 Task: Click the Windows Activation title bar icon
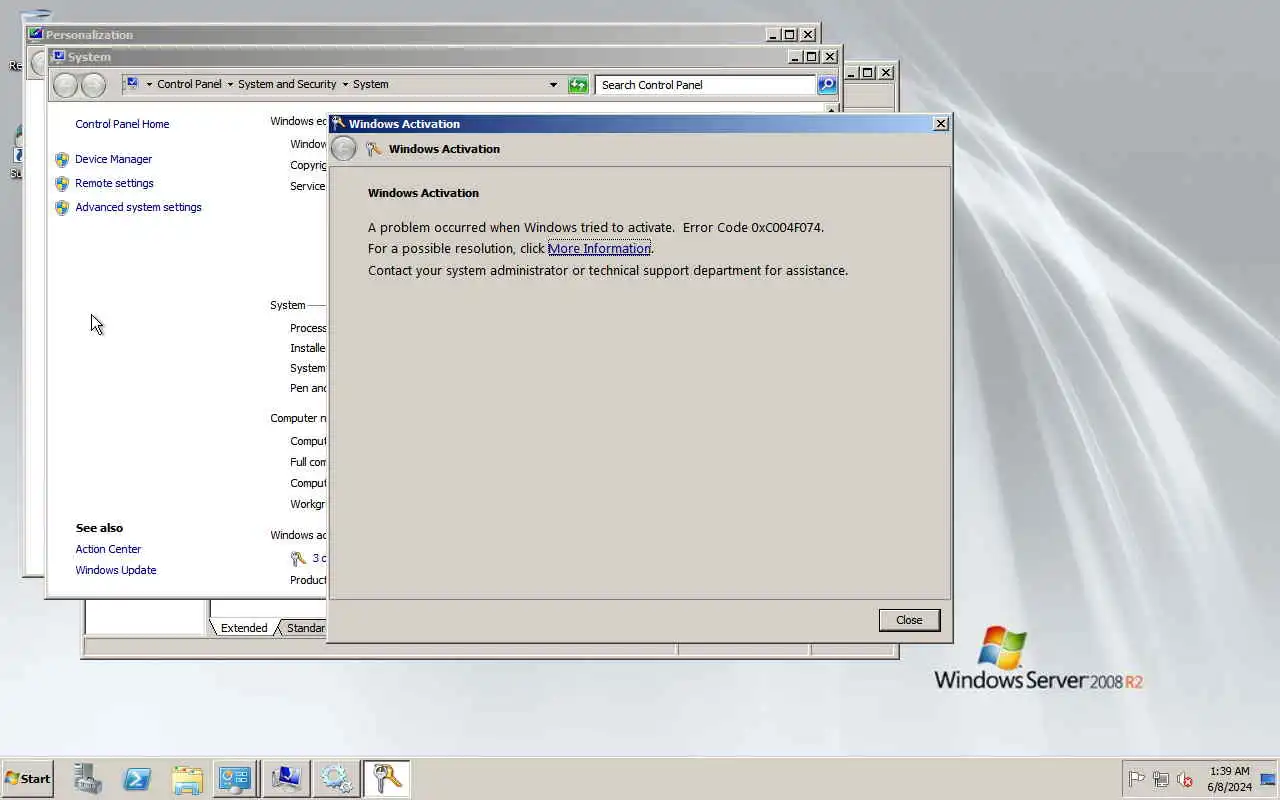(x=339, y=123)
